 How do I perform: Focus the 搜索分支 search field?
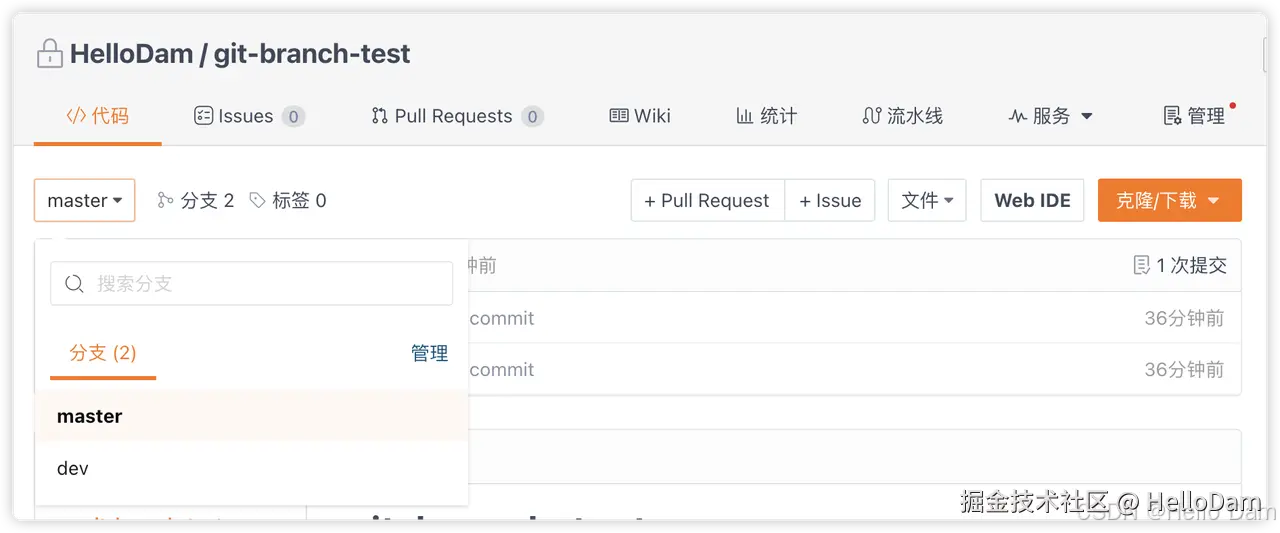coord(260,284)
